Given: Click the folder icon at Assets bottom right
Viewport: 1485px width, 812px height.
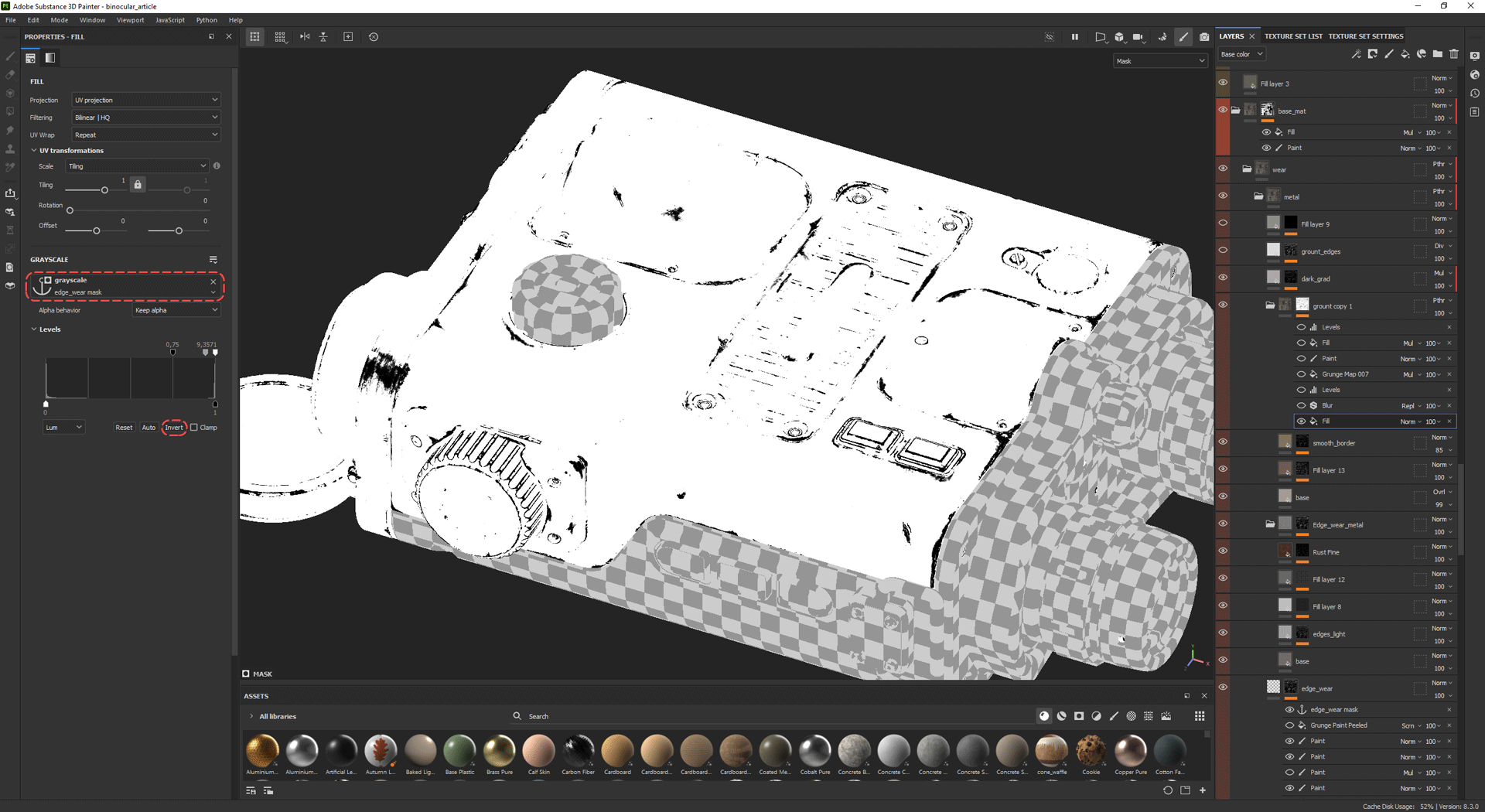Looking at the screenshot, I should (1185, 790).
